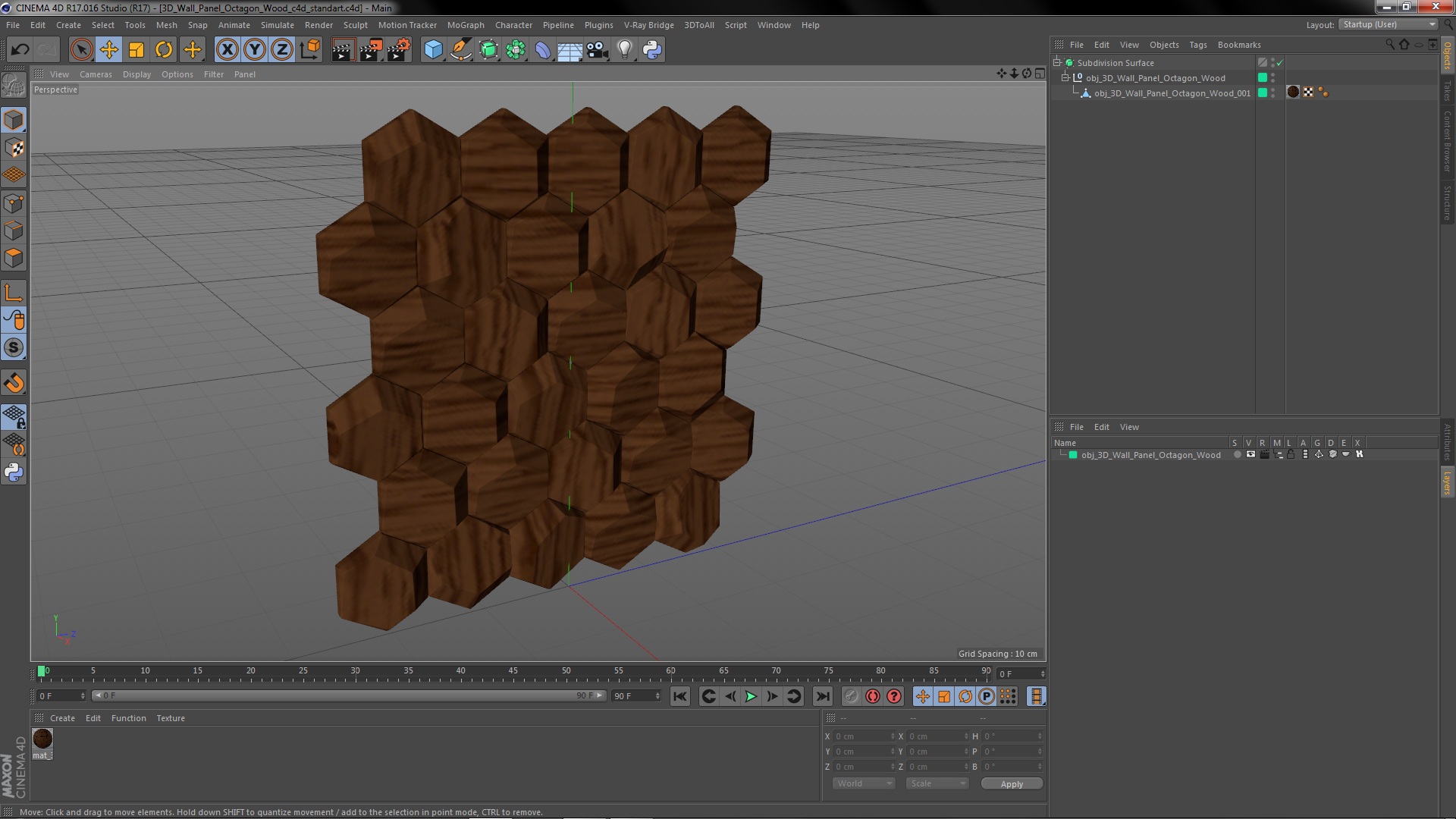The image size is (1456, 819).
Task: Add Camera object icon
Action: click(597, 50)
